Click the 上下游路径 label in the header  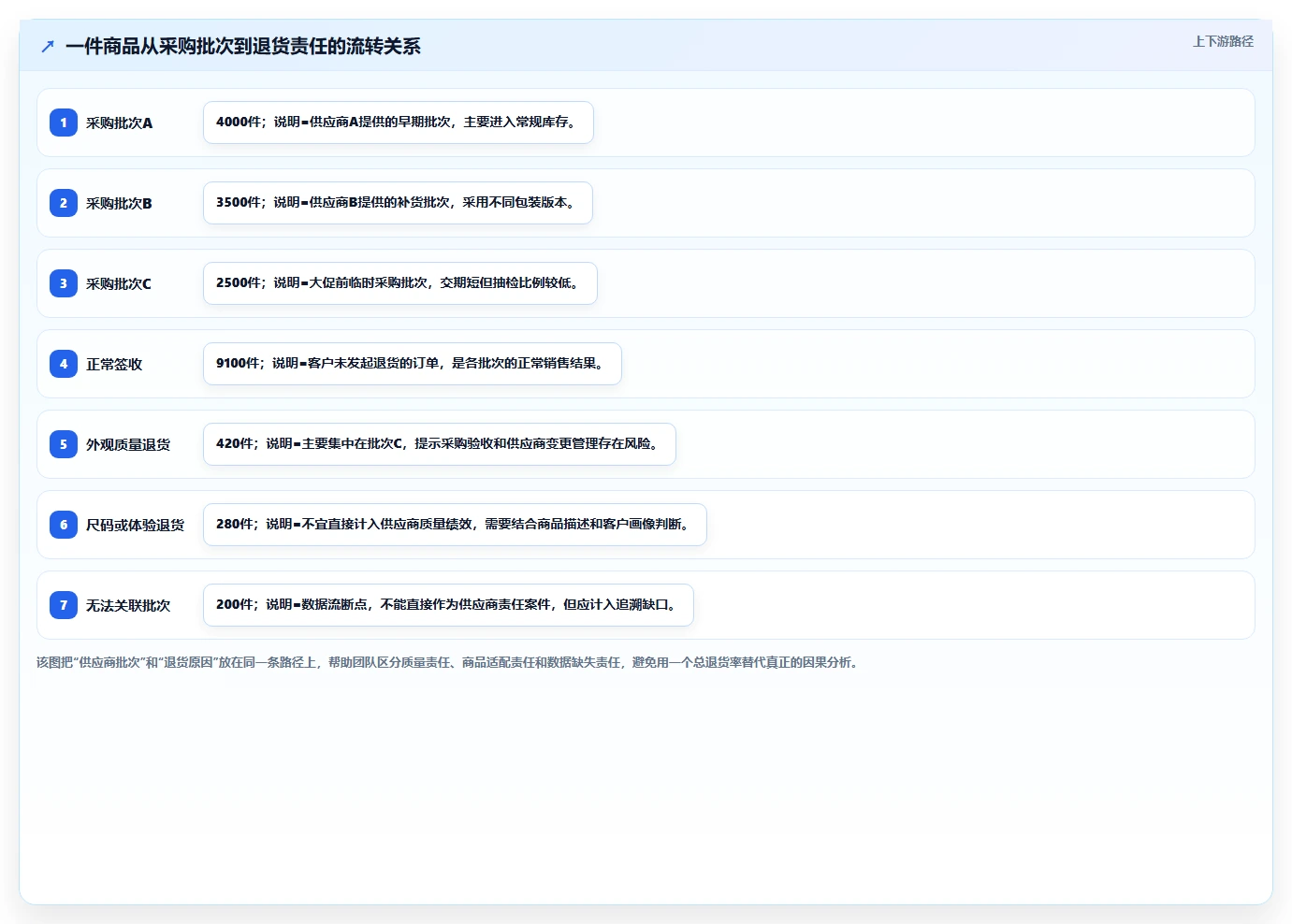pos(1223,41)
